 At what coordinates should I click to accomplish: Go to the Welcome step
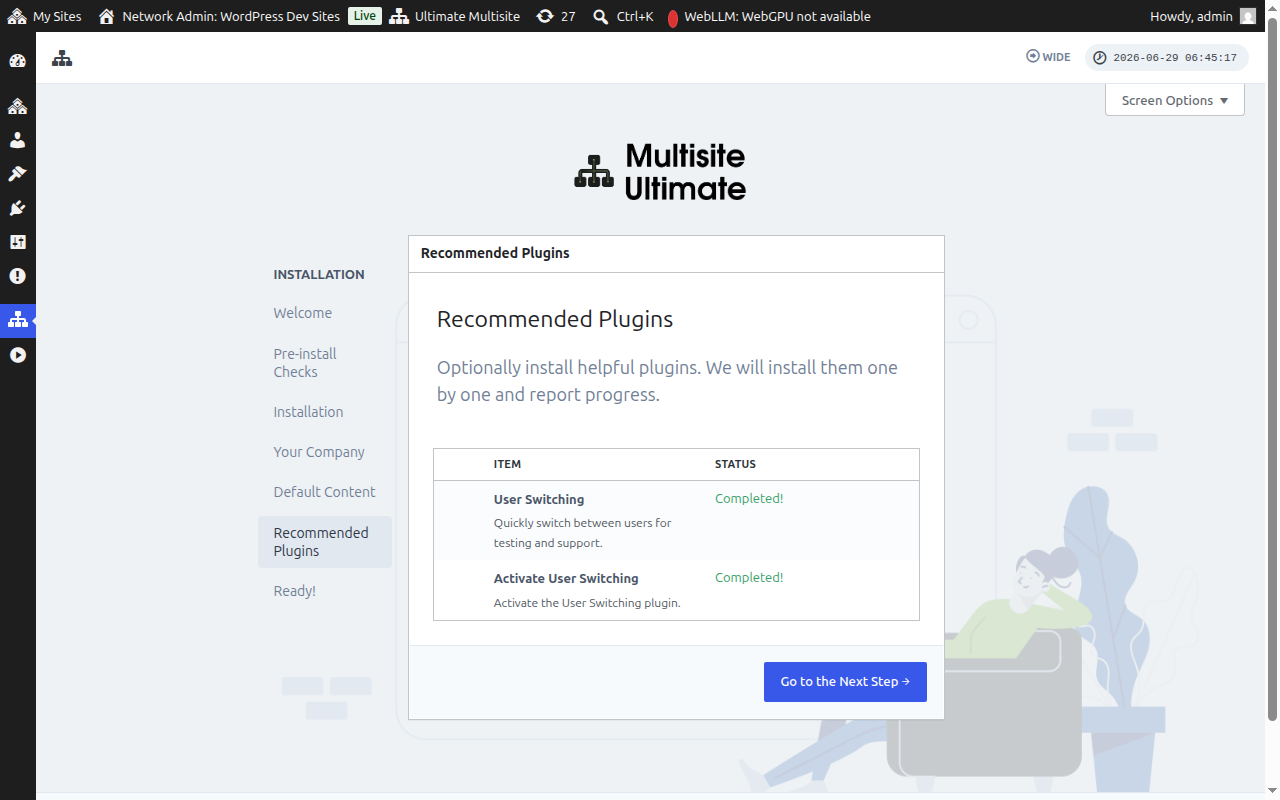(303, 313)
